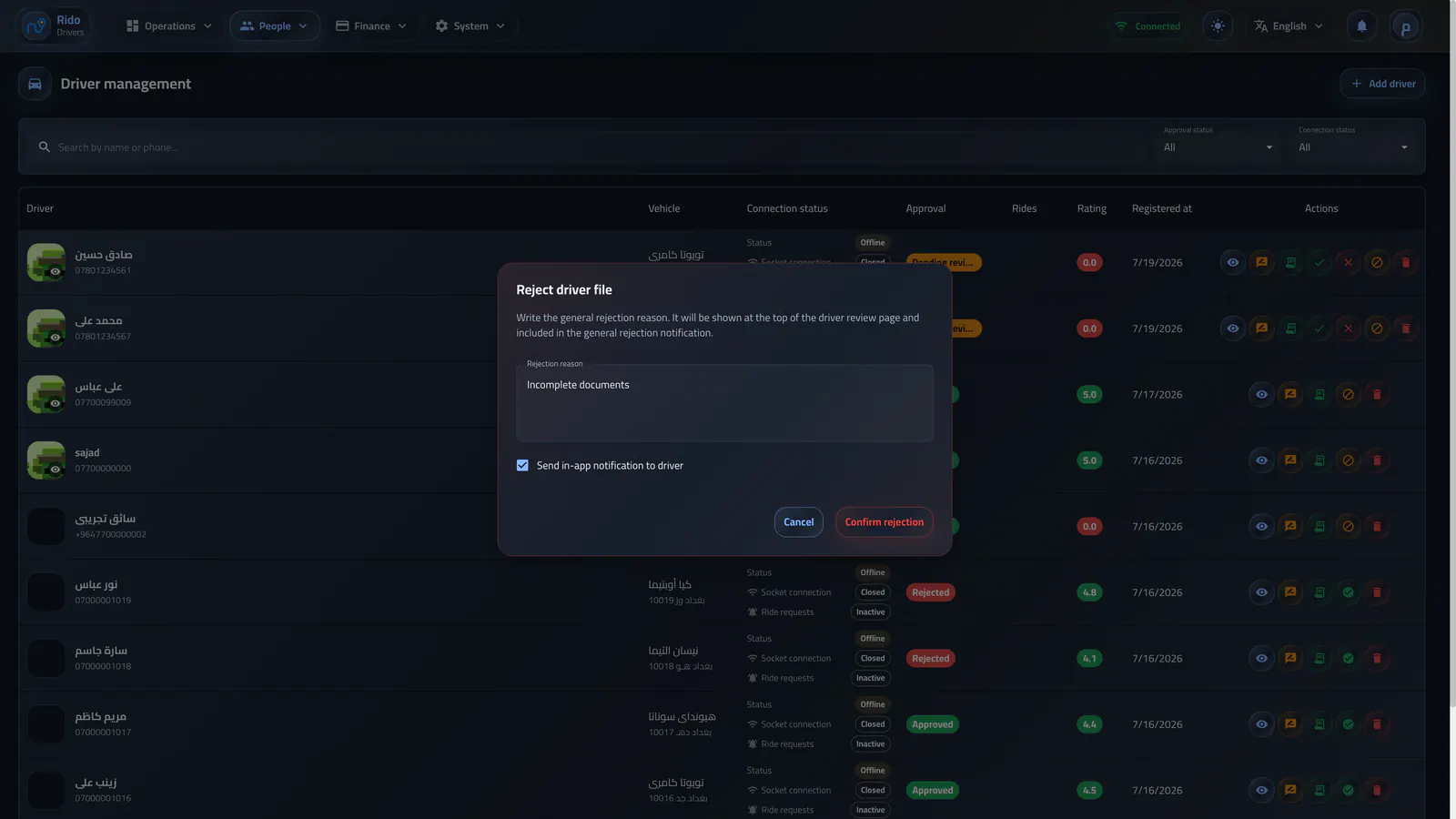Toggle the eye icon for +9647700000002
The width and height of the screenshot is (1456, 819).
1261,526
